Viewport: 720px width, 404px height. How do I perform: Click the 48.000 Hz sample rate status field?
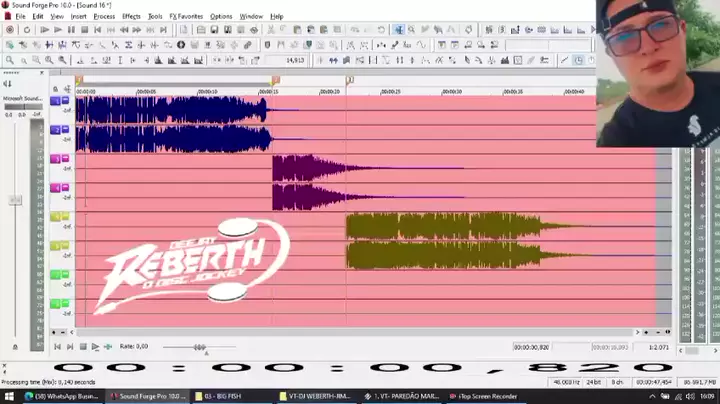[x=566, y=382]
